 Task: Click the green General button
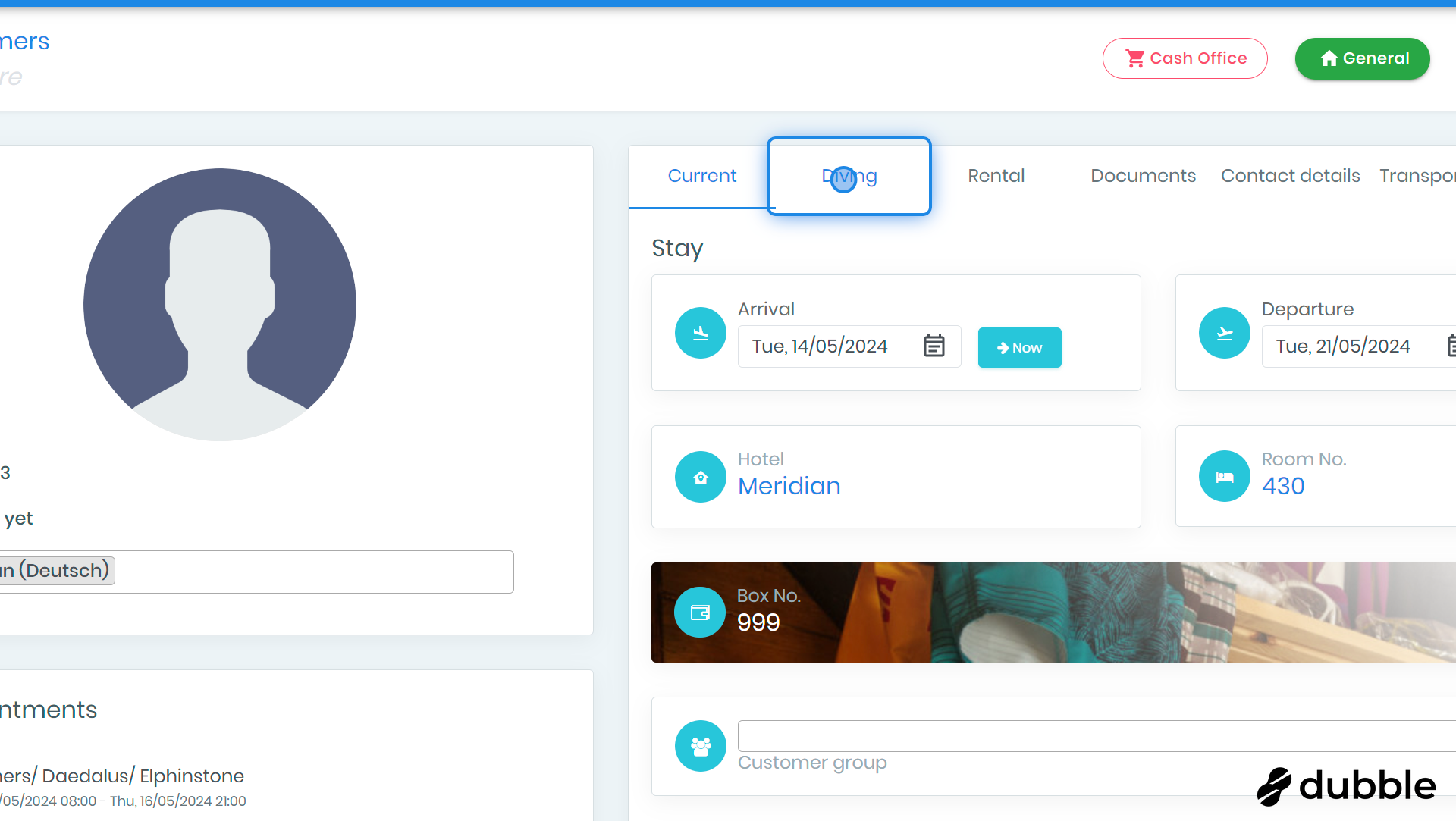pyautogui.click(x=1362, y=58)
